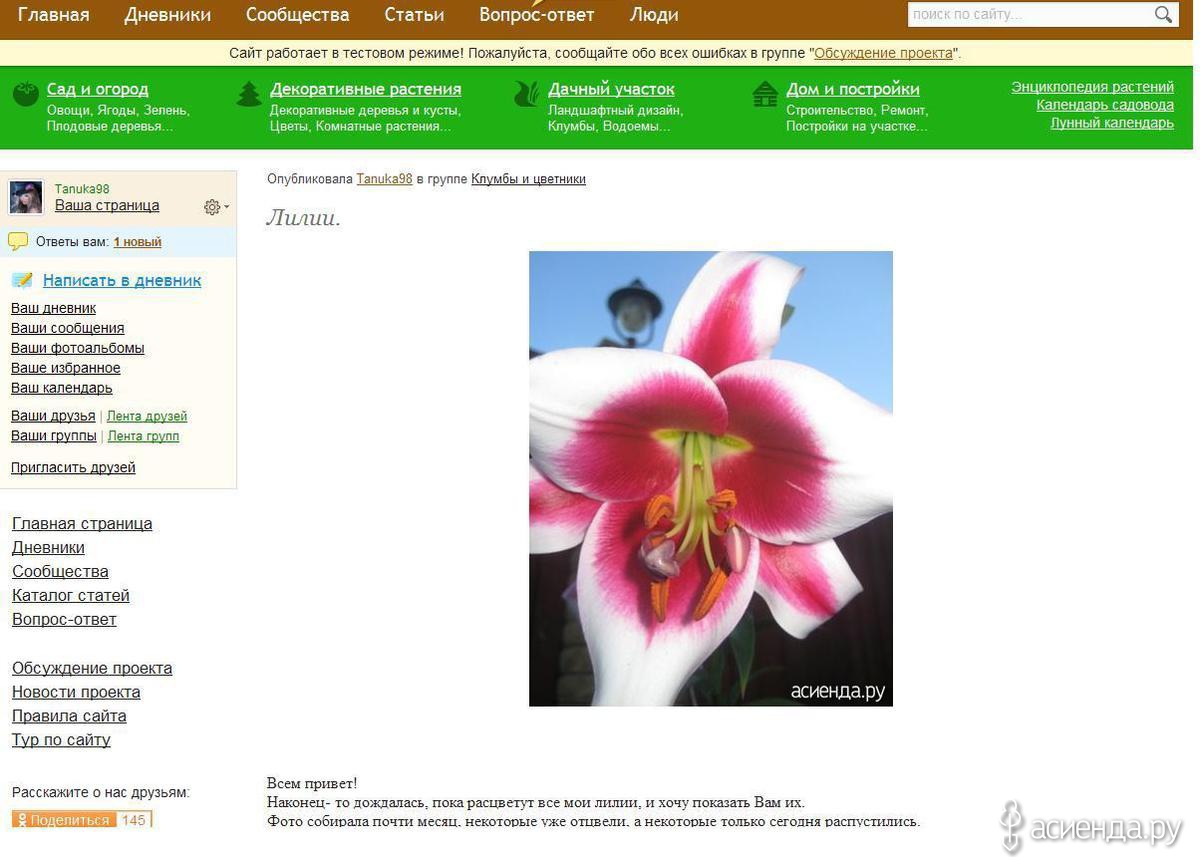
Task: Open Сообщества in top menu
Action: pos(297,15)
